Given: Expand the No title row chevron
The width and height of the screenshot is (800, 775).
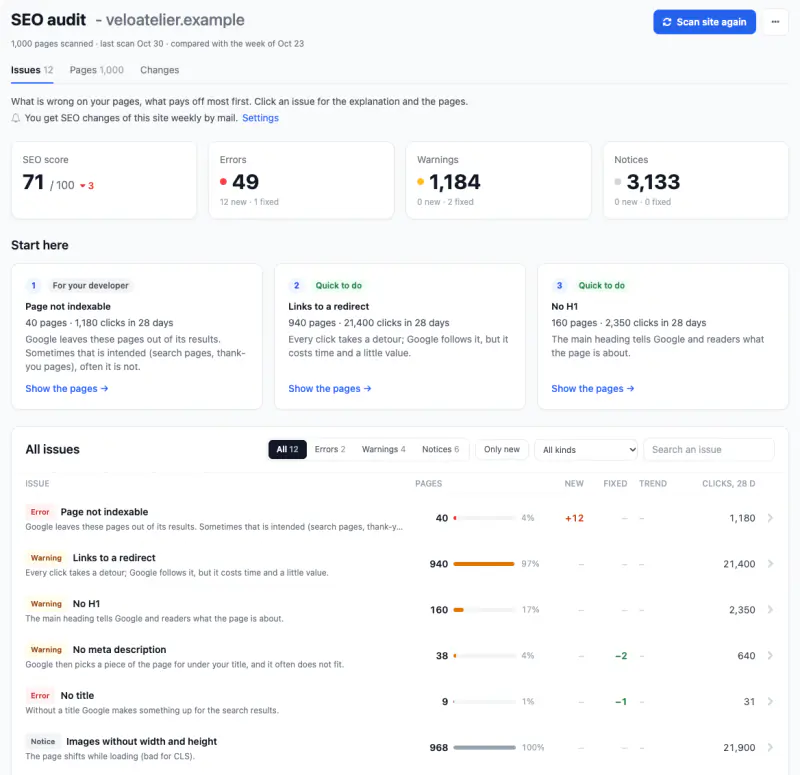Looking at the screenshot, I should pyautogui.click(x=770, y=702).
